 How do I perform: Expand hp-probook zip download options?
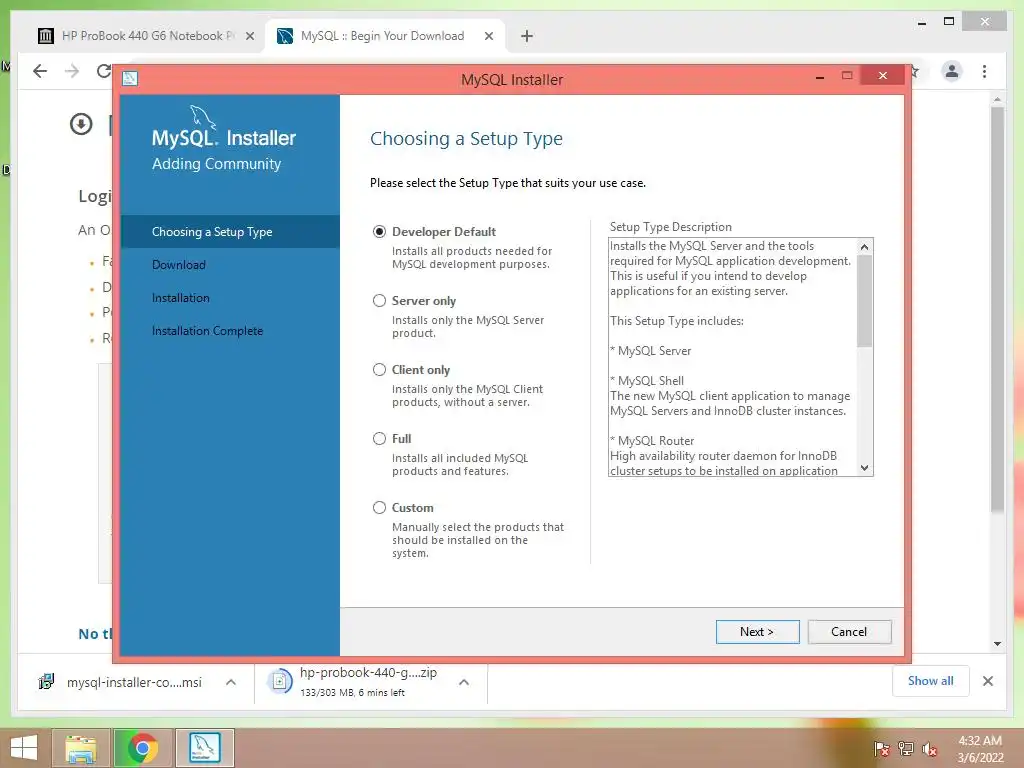point(464,682)
